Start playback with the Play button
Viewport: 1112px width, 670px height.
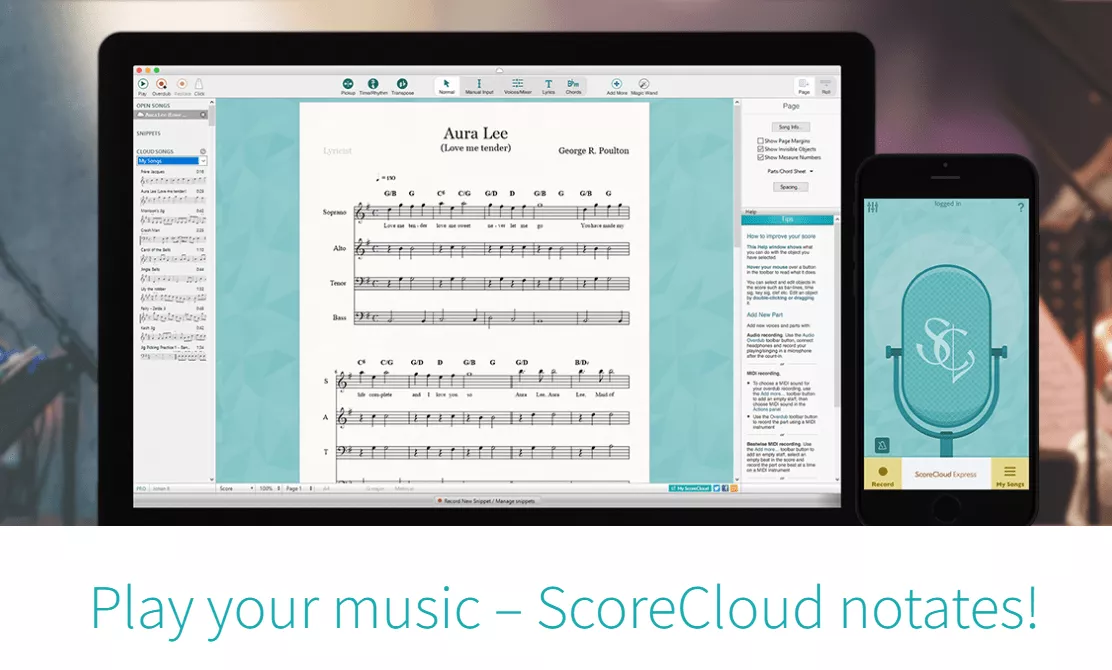coord(143,84)
